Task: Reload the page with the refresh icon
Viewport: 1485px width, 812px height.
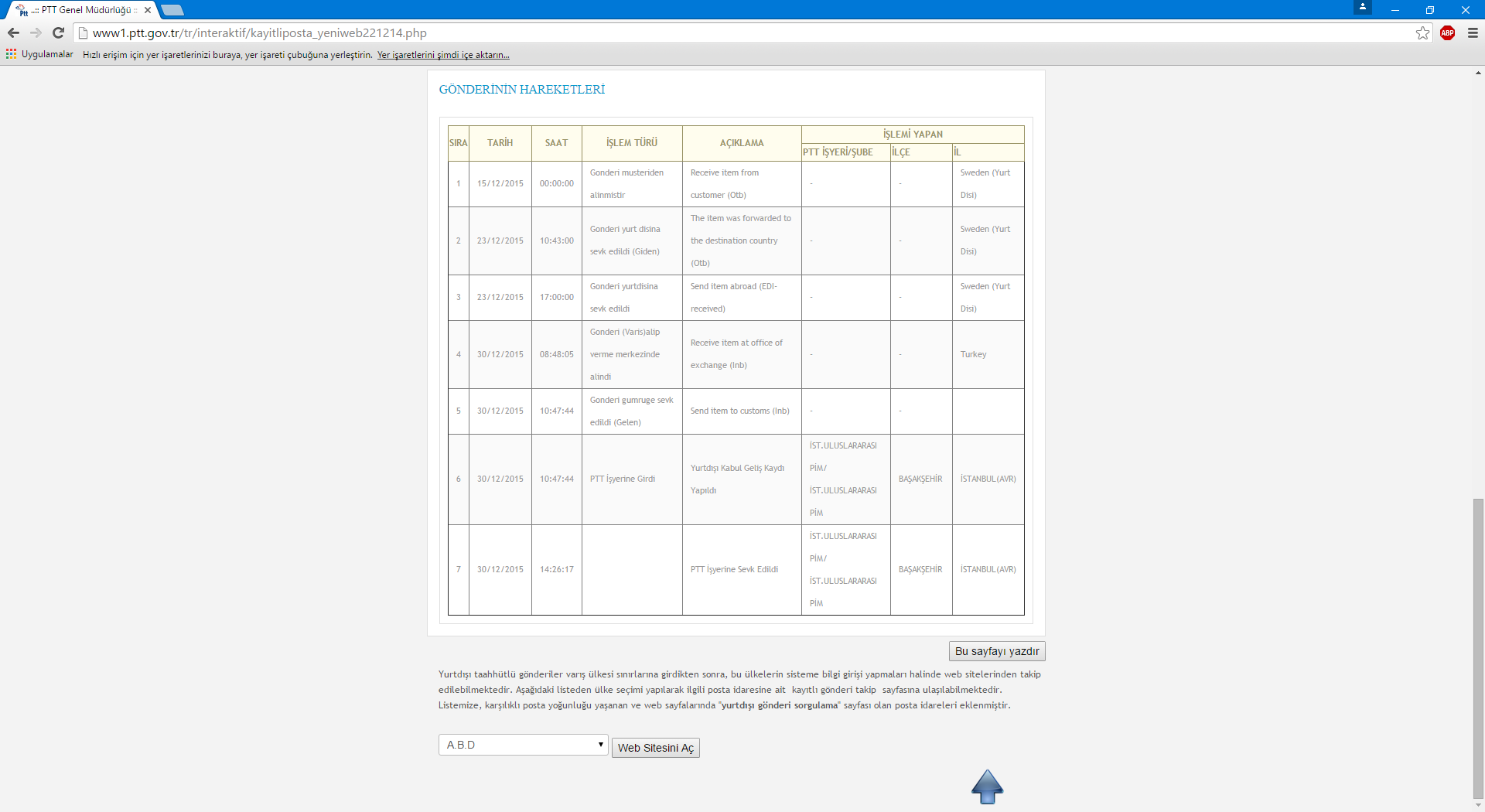Action: tap(58, 32)
